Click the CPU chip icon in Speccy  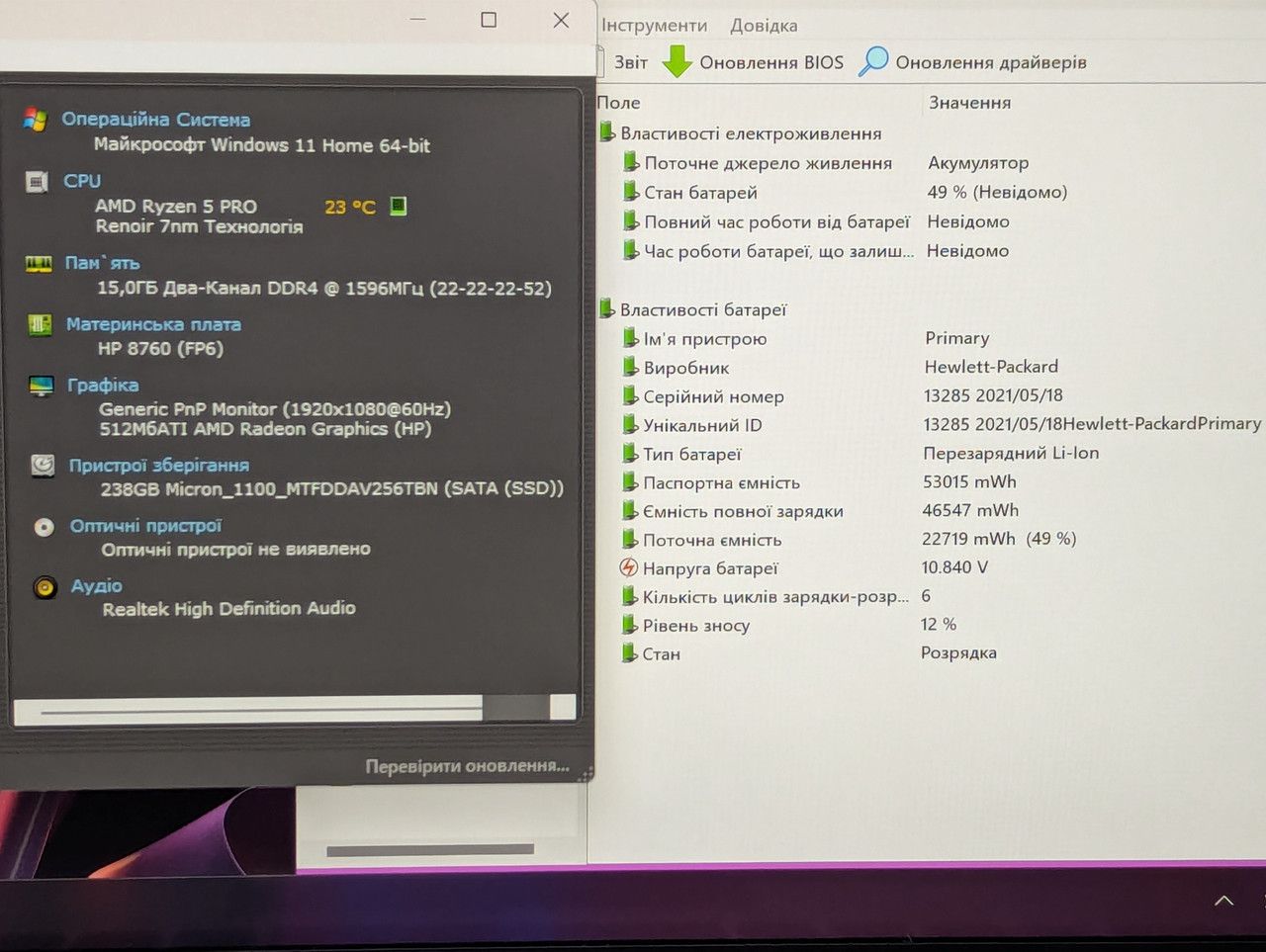point(38,182)
